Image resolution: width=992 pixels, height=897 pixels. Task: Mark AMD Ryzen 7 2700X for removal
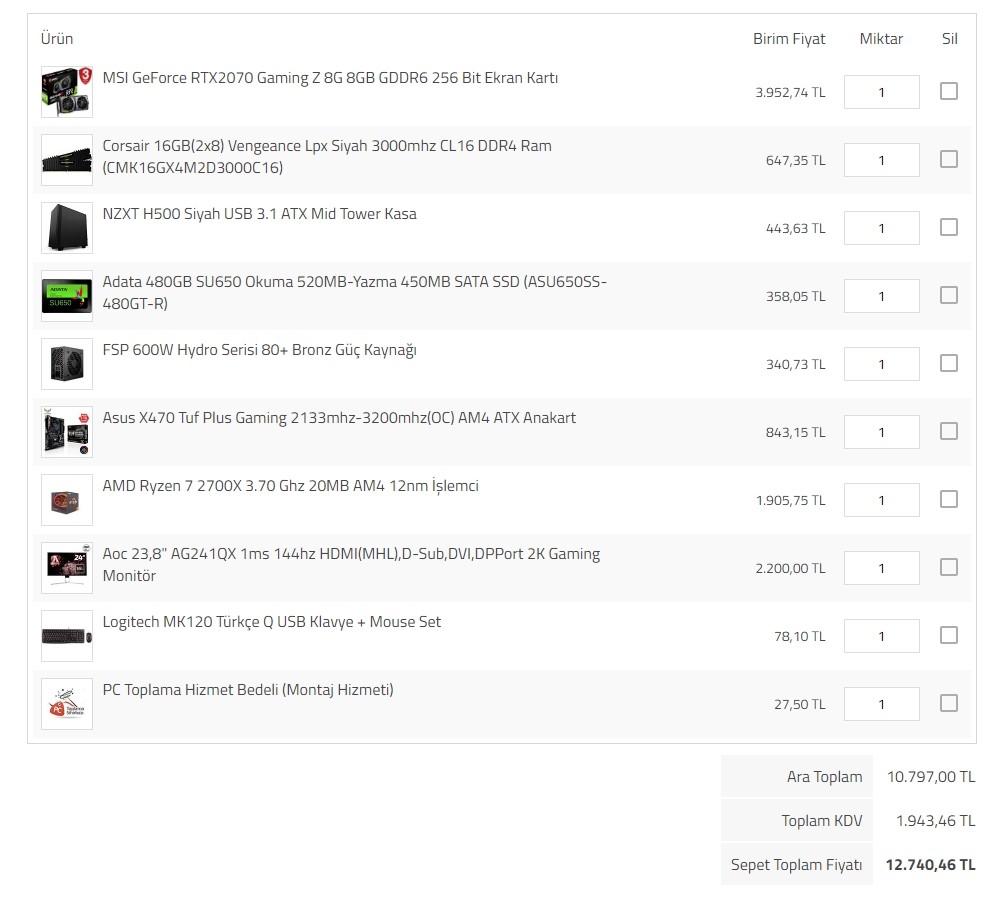tap(949, 499)
